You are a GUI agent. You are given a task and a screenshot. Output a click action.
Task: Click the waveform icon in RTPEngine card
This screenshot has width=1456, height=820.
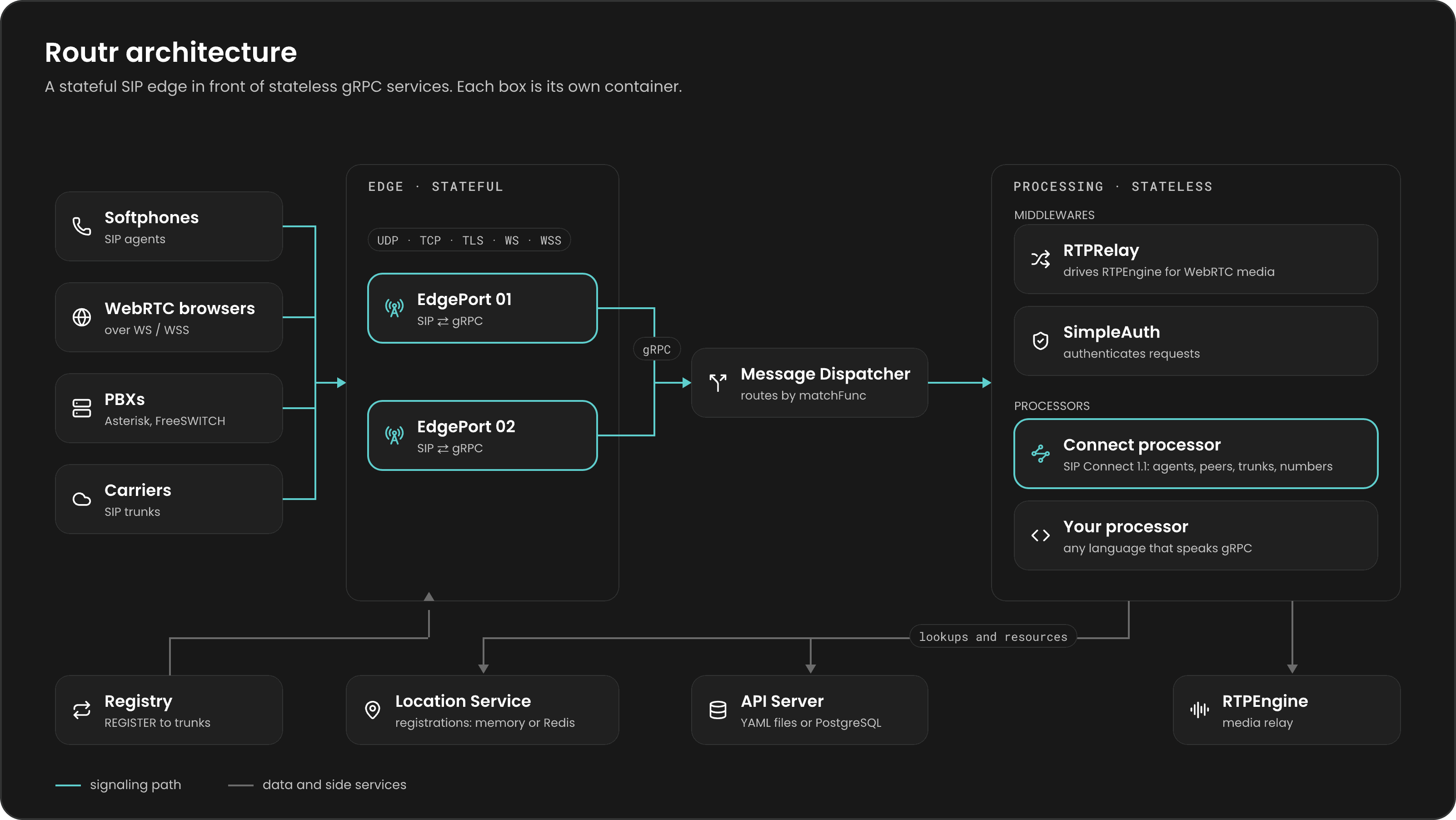[x=1199, y=710]
